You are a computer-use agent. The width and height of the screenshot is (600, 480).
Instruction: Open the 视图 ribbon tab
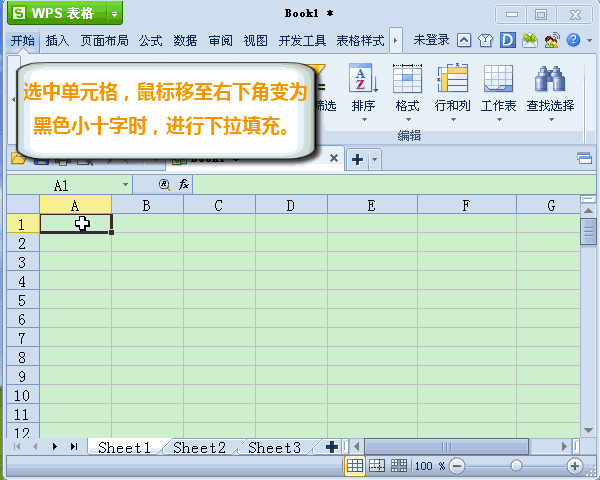[x=255, y=40]
